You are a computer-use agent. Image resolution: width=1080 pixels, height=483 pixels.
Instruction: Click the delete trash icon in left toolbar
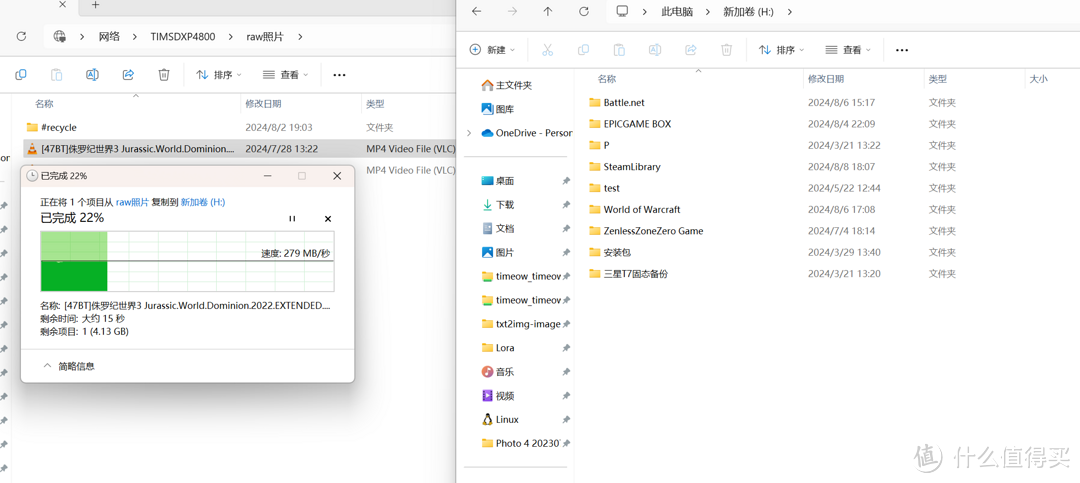tap(164, 75)
